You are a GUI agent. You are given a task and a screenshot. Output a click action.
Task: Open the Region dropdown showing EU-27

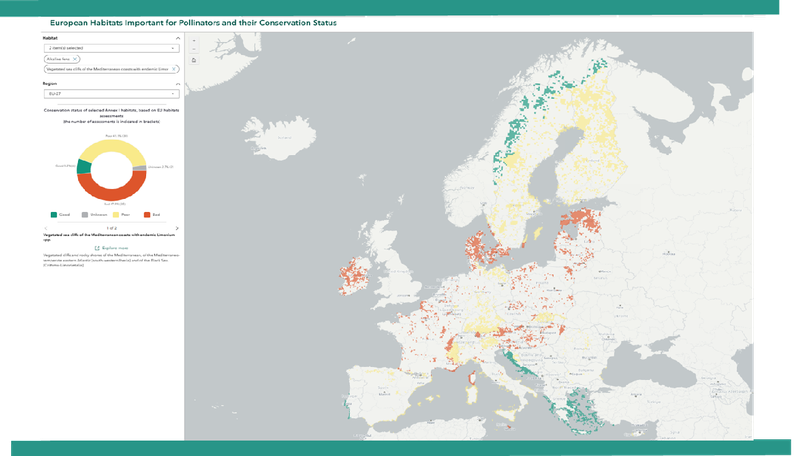click(x=110, y=95)
